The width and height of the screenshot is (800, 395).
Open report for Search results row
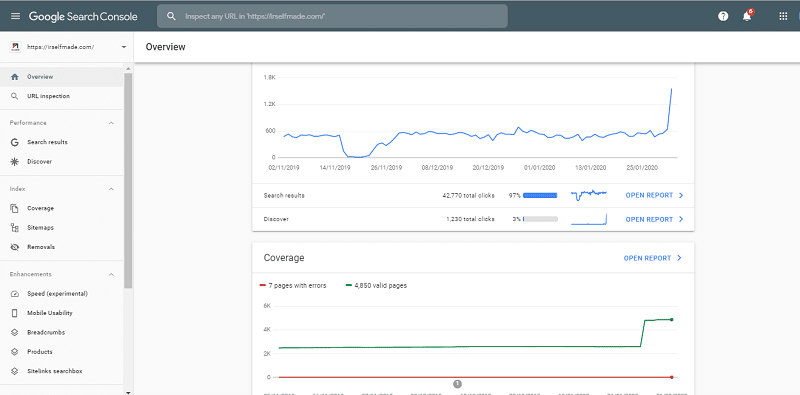(654, 195)
